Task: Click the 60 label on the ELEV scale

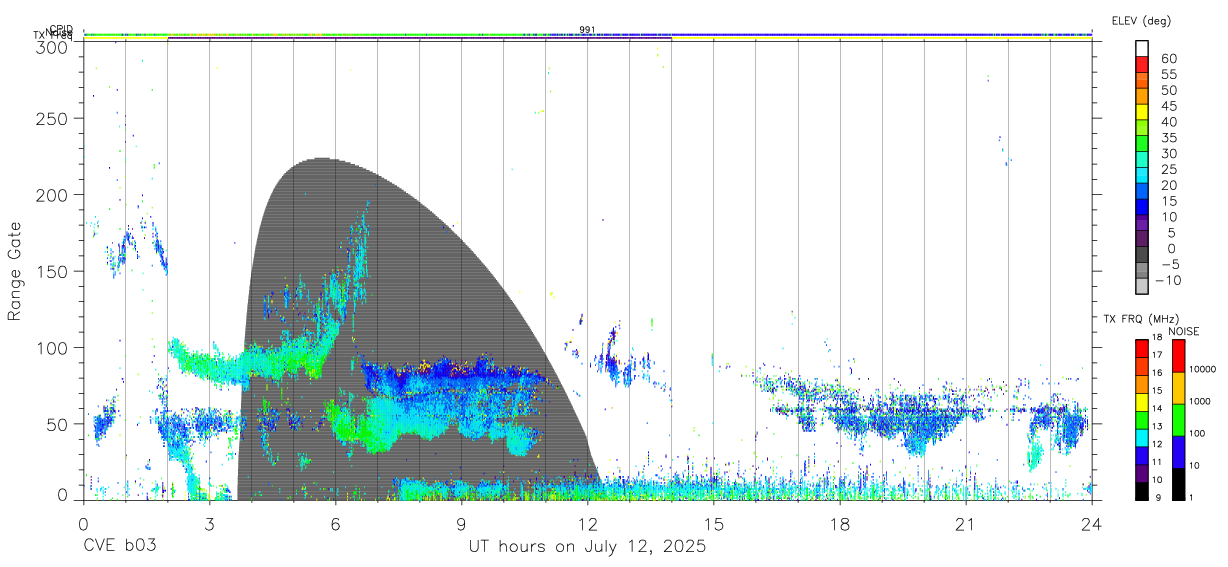Action: tap(1168, 59)
